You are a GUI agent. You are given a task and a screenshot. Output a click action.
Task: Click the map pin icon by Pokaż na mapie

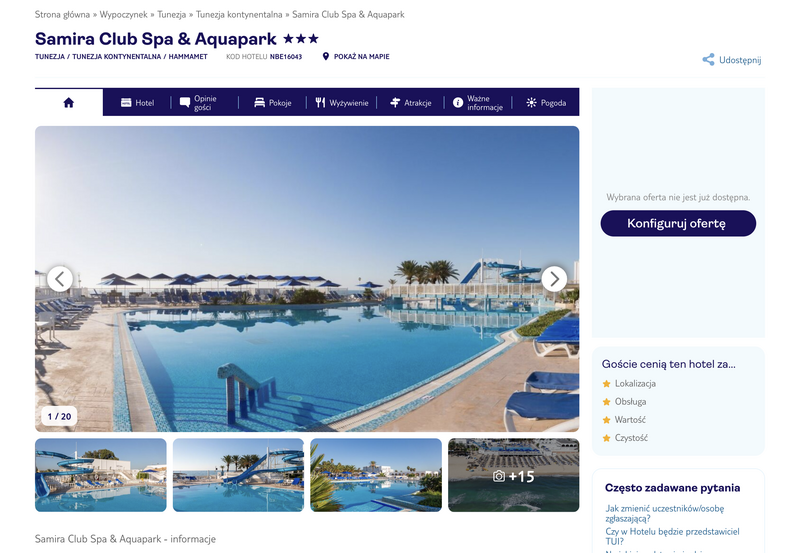click(x=326, y=56)
